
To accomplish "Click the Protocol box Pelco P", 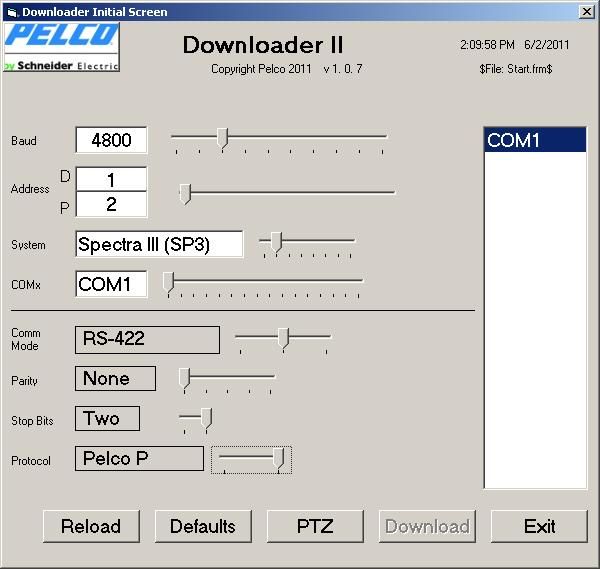I will (139, 458).
